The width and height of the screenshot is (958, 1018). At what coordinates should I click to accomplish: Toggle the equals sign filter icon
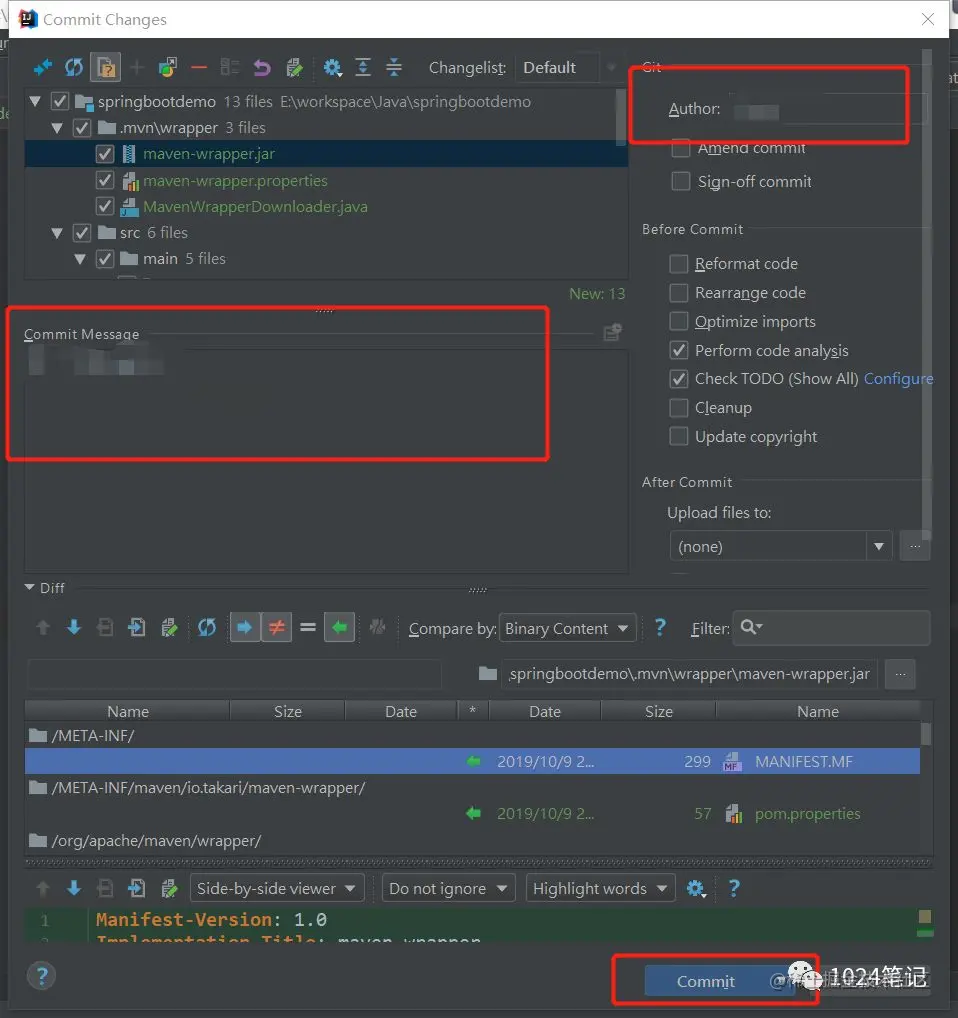coord(308,627)
